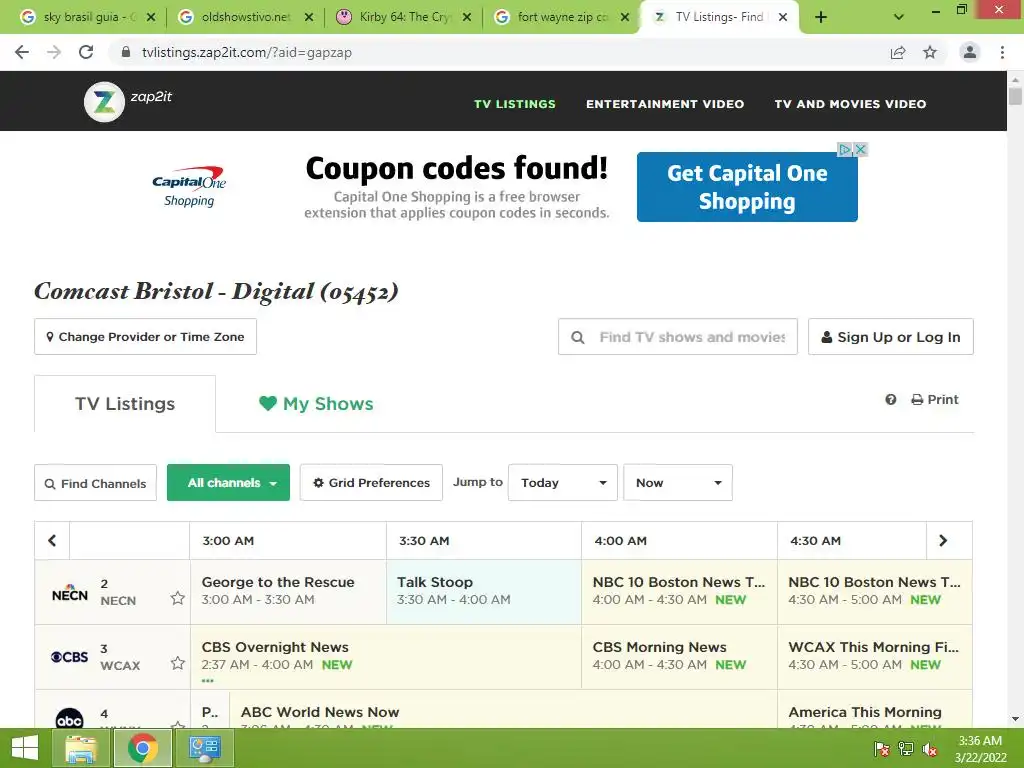Open the WCAX This Morning listing
Viewport: 1024px width, 768px height.
(875, 656)
